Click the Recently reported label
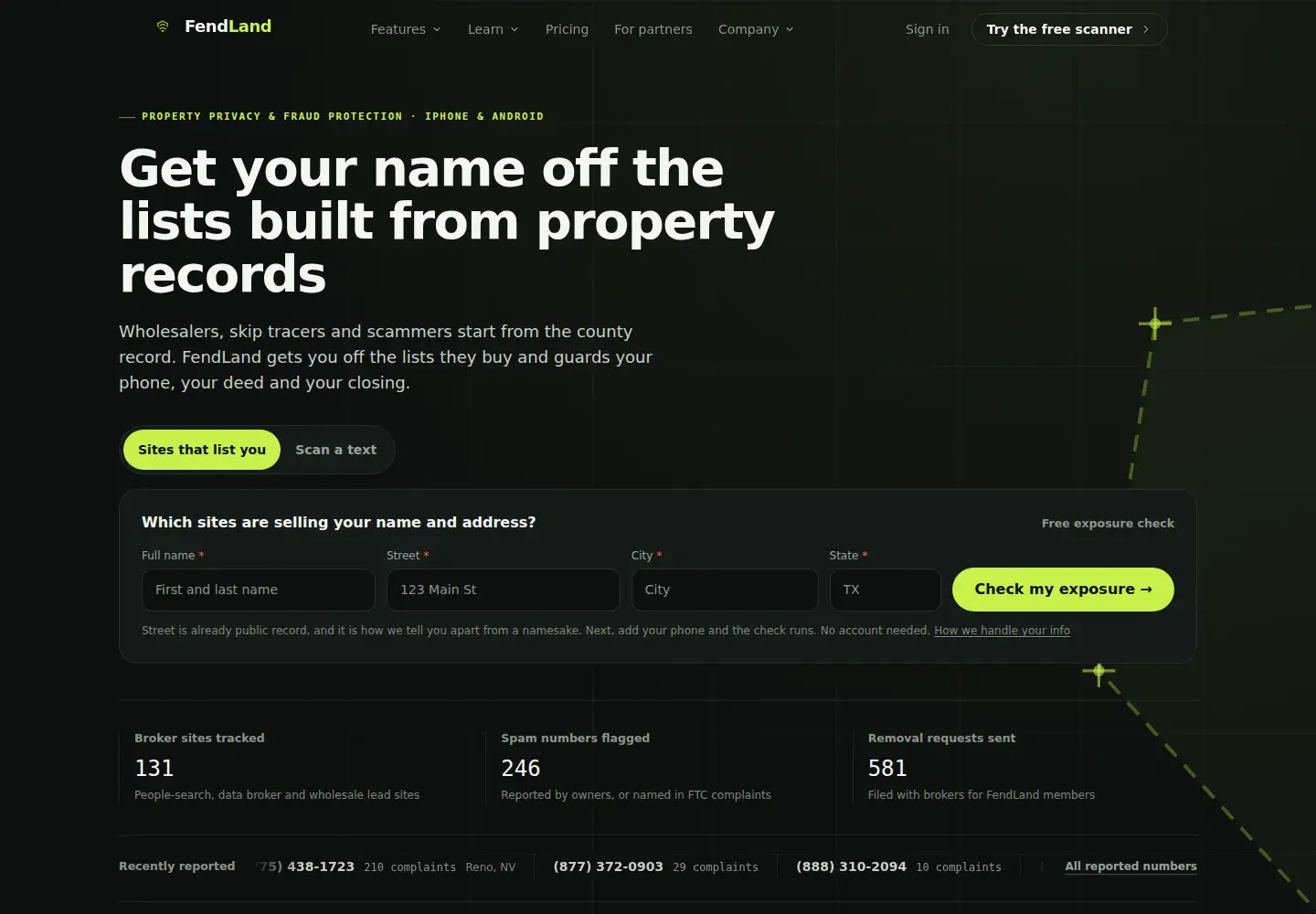Viewport: 1316px width, 914px height. pos(177,866)
